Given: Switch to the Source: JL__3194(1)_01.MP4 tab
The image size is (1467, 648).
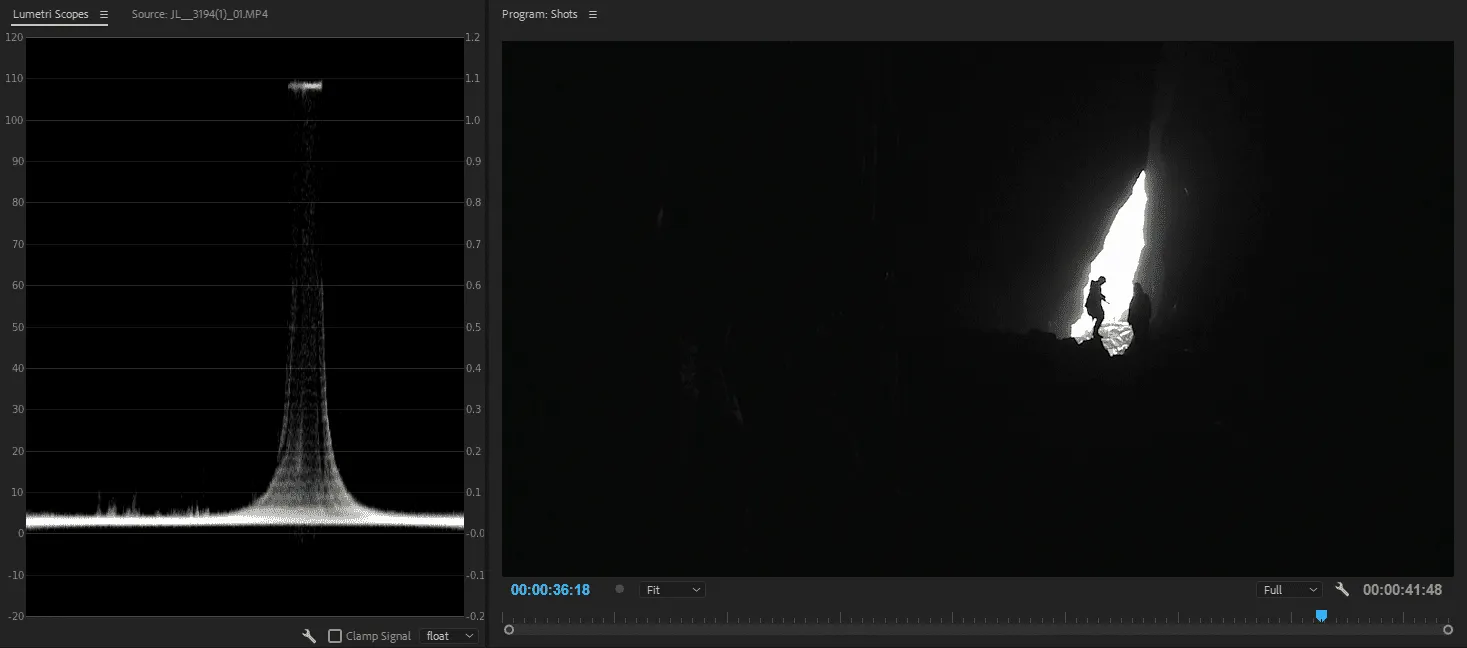Looking at the screenshot, I should point(199,15).
